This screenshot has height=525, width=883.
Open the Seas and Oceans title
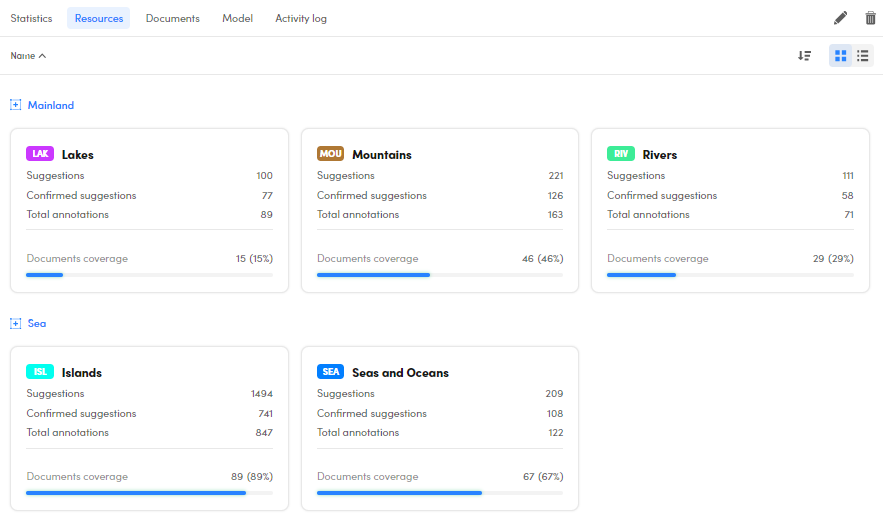click(x=400, y=373)
